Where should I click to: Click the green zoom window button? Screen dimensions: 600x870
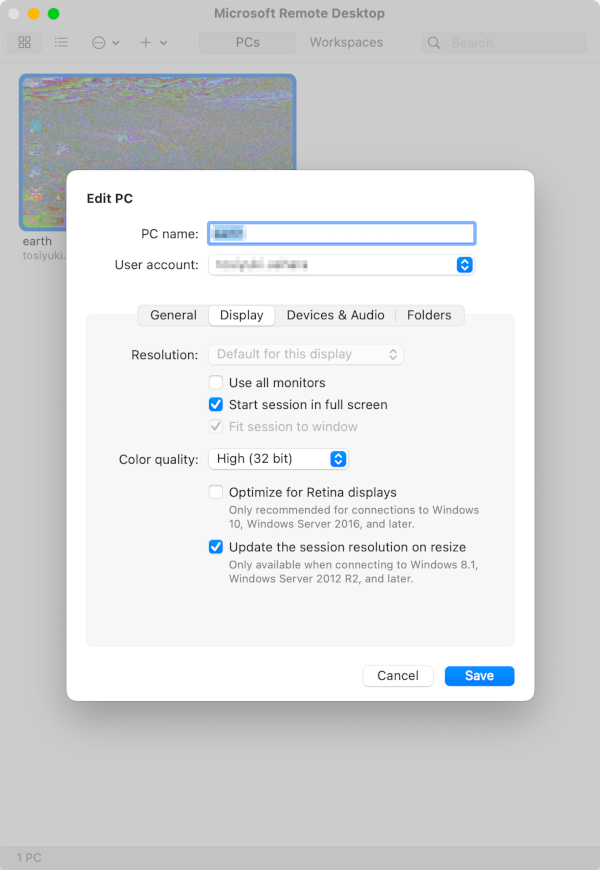[x=53, y=14]
